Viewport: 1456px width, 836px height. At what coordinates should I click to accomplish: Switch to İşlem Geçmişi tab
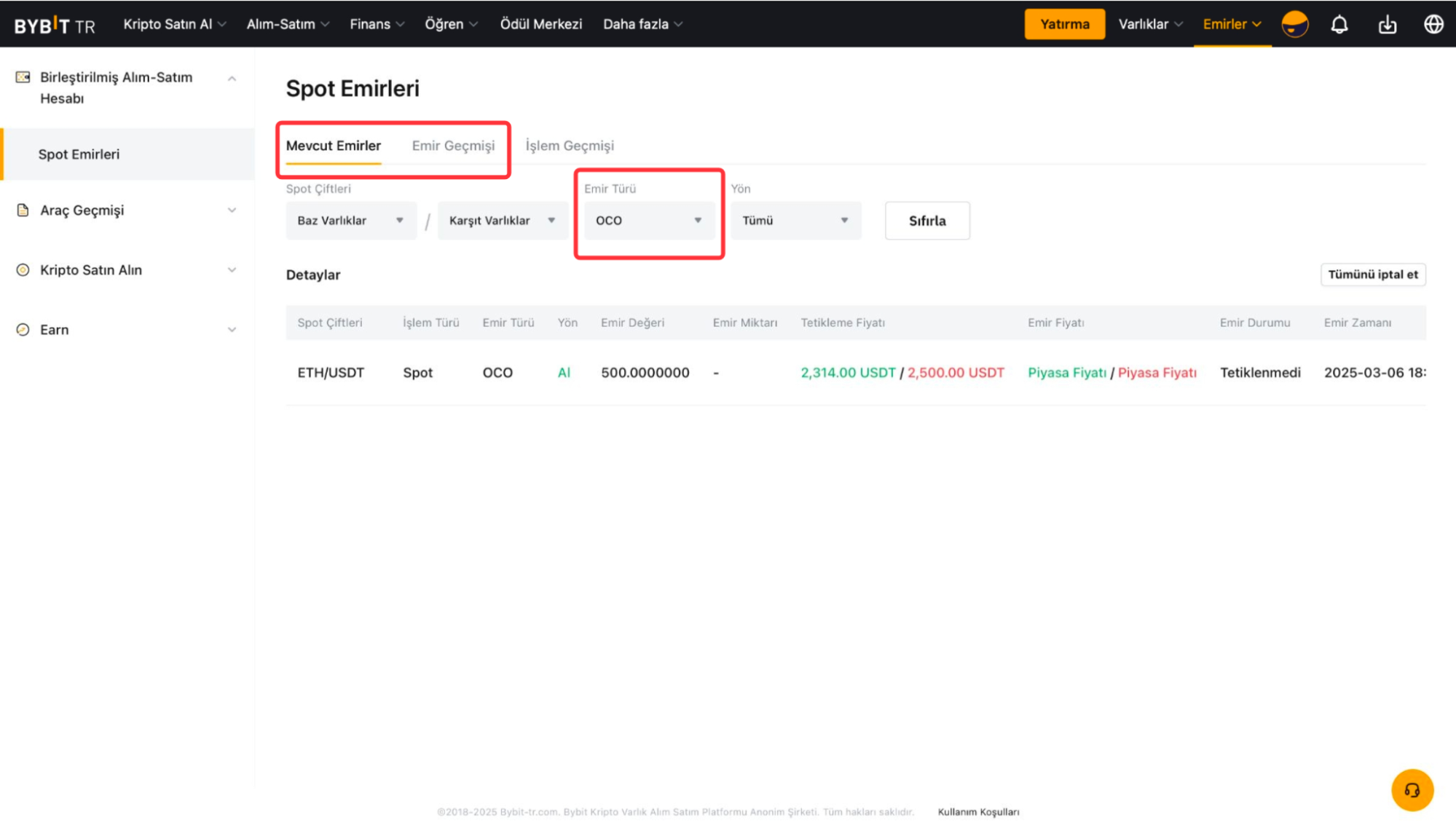point(570,146)
